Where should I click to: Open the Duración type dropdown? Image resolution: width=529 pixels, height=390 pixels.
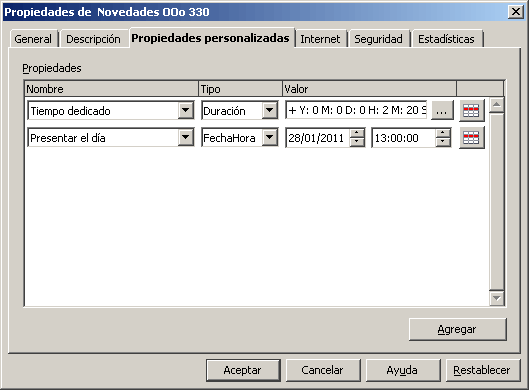270,110
